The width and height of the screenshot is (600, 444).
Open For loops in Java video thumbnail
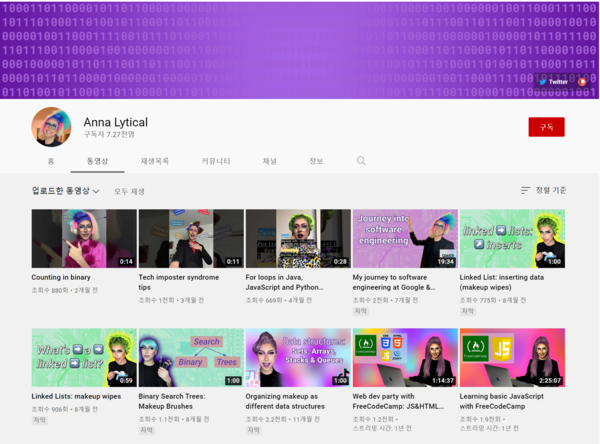point(298,238)
